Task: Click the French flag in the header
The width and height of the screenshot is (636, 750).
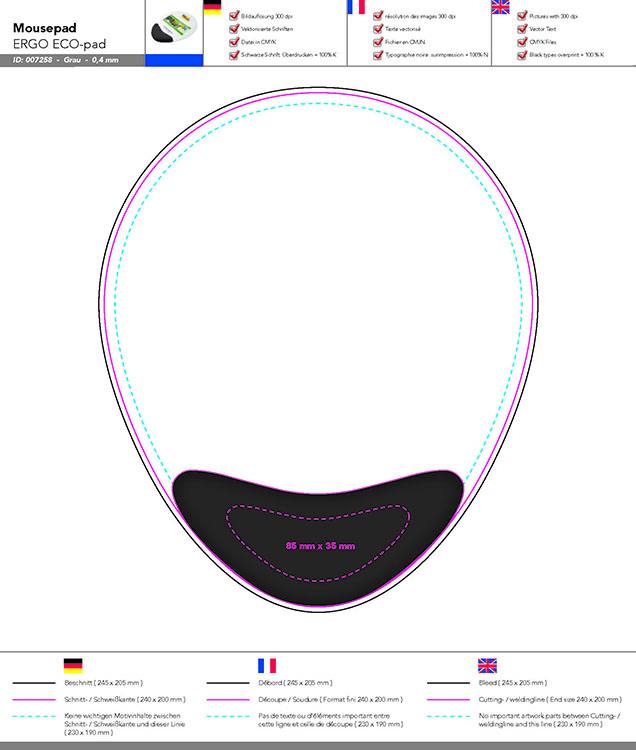Action: click(x=356, y=8)
